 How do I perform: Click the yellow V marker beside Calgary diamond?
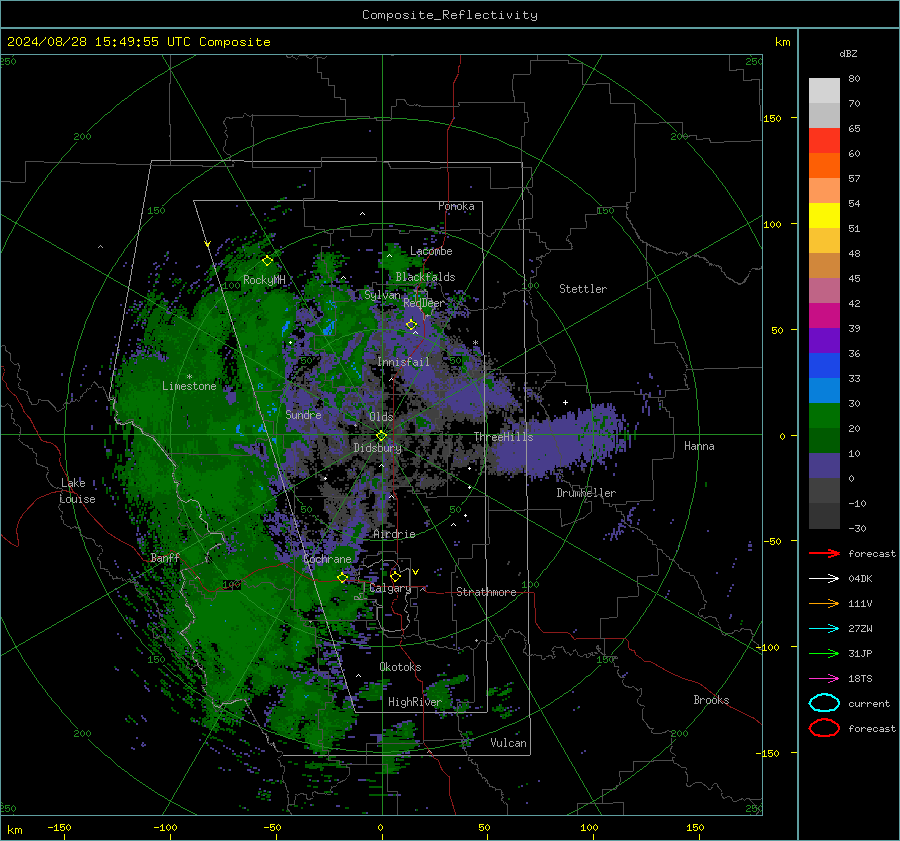pos(416,572)
